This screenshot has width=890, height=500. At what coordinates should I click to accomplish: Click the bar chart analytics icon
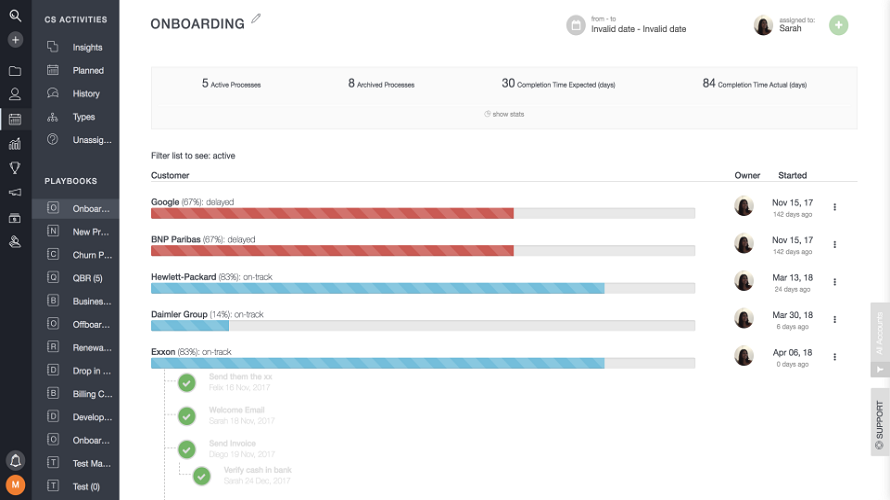[x=15, y=144]
